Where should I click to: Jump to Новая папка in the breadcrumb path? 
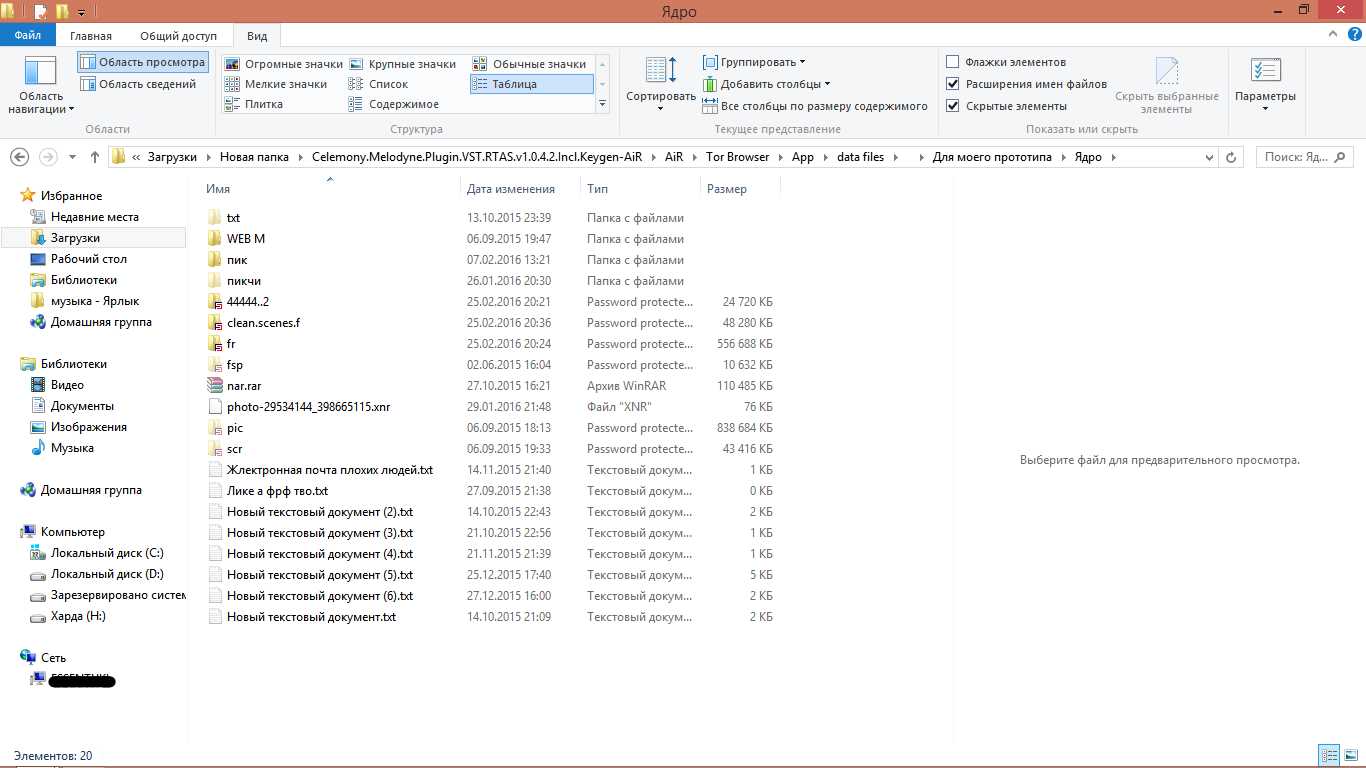254,157
